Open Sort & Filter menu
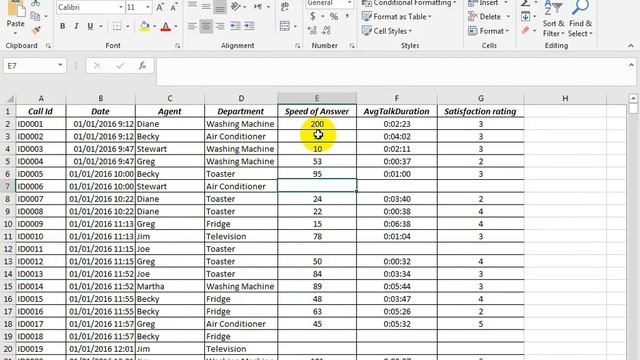This screenshot has width=640, height=360. point(553,19)
